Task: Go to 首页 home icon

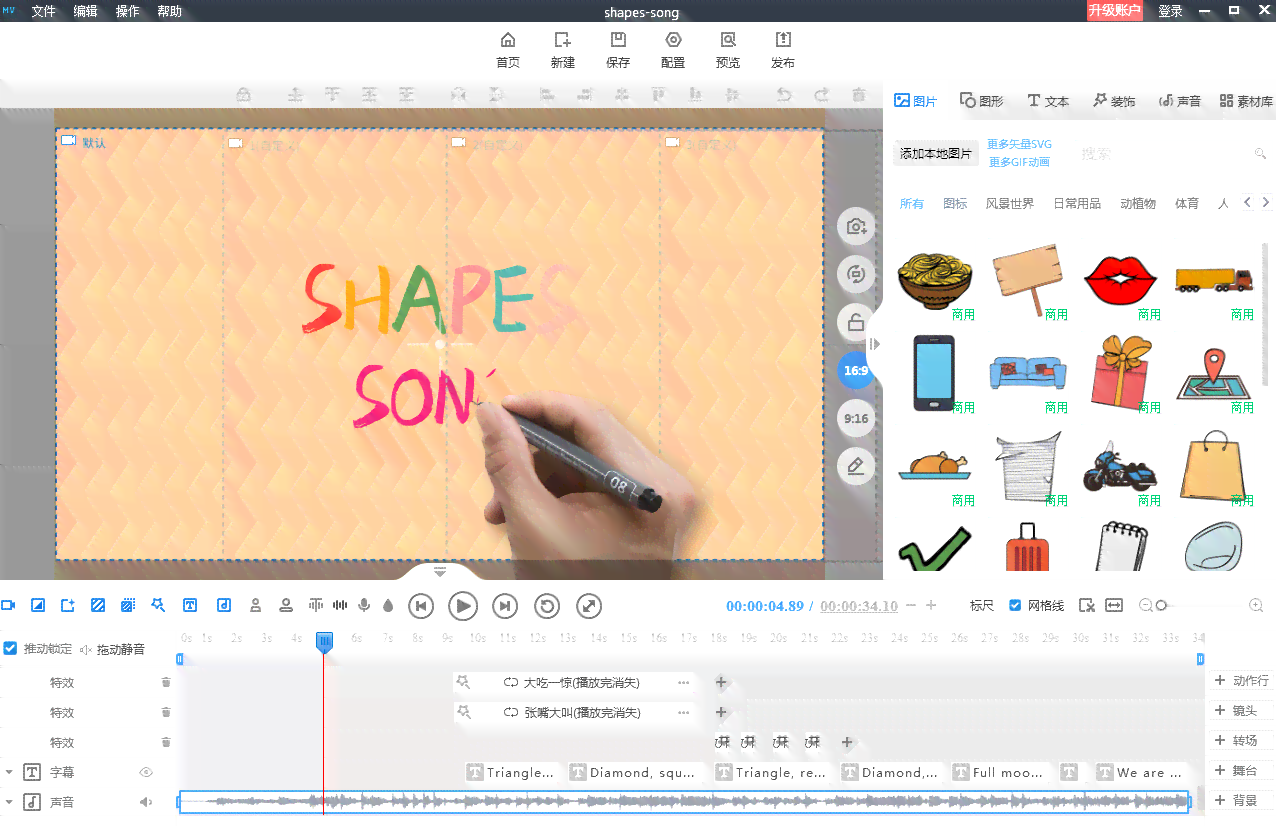Action: click(x=508, y=49)
